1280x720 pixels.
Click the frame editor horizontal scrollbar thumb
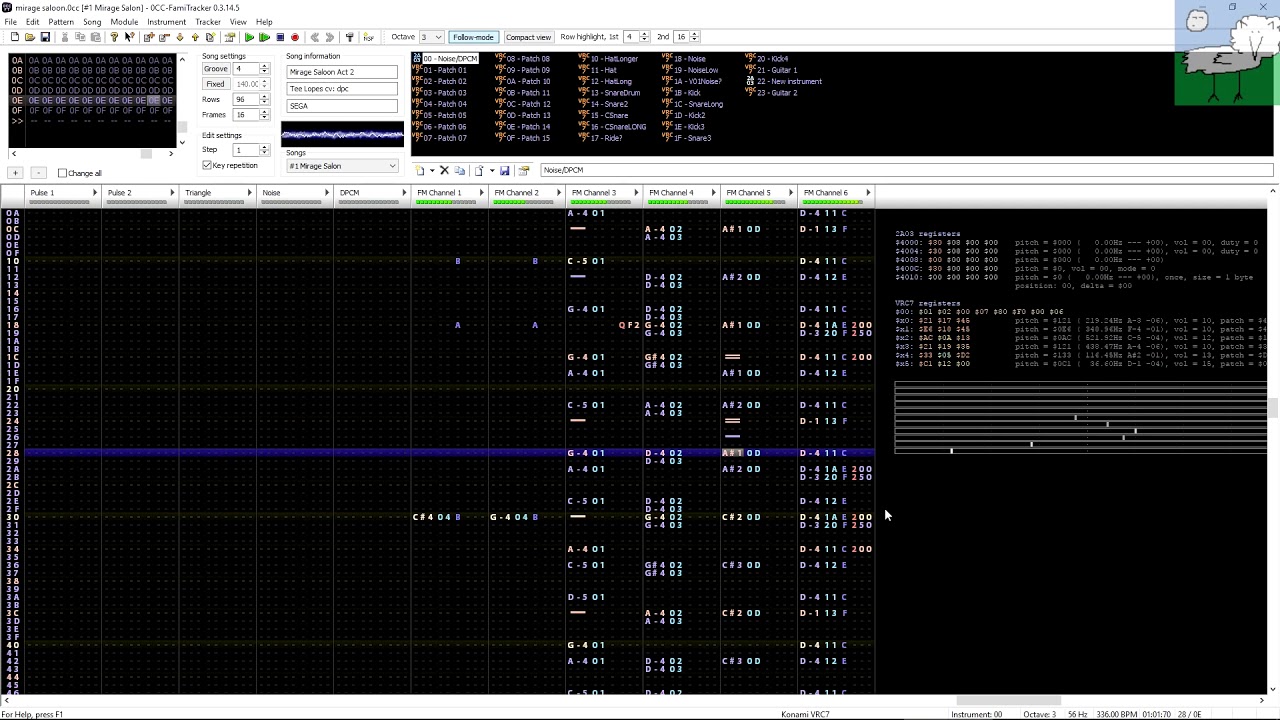[146, 153]
